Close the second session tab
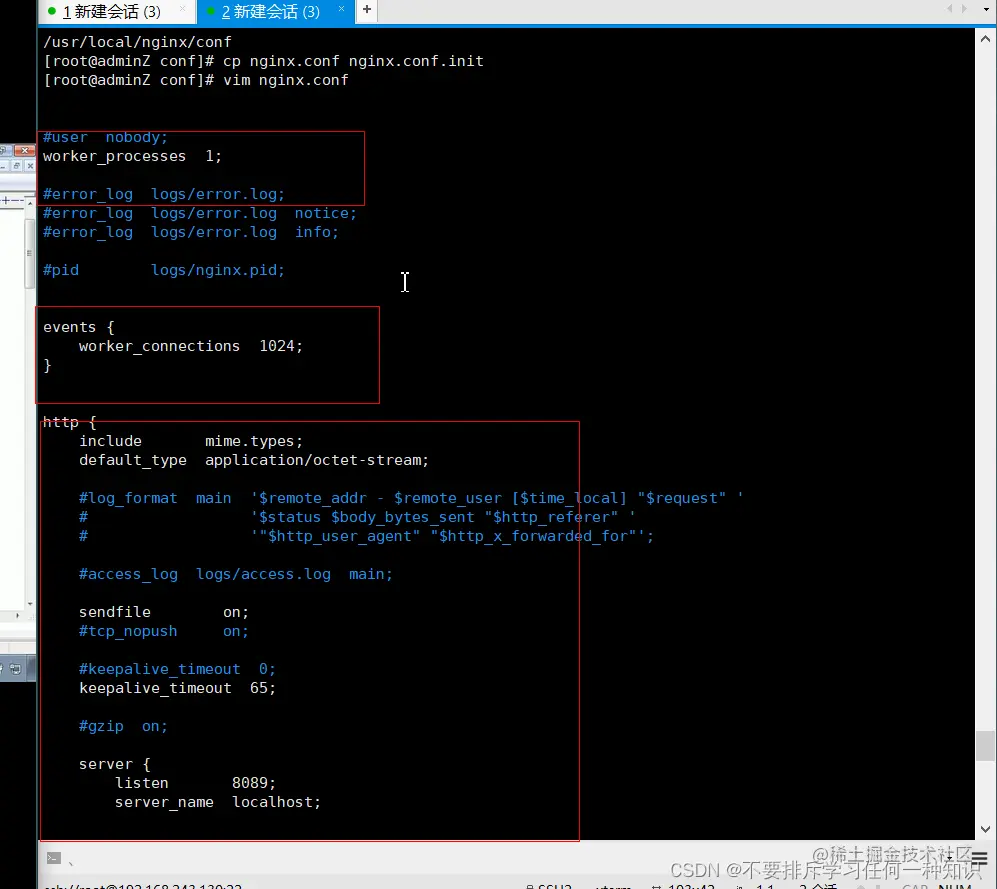The image size is (997, 889). click(x=341, y=9)
